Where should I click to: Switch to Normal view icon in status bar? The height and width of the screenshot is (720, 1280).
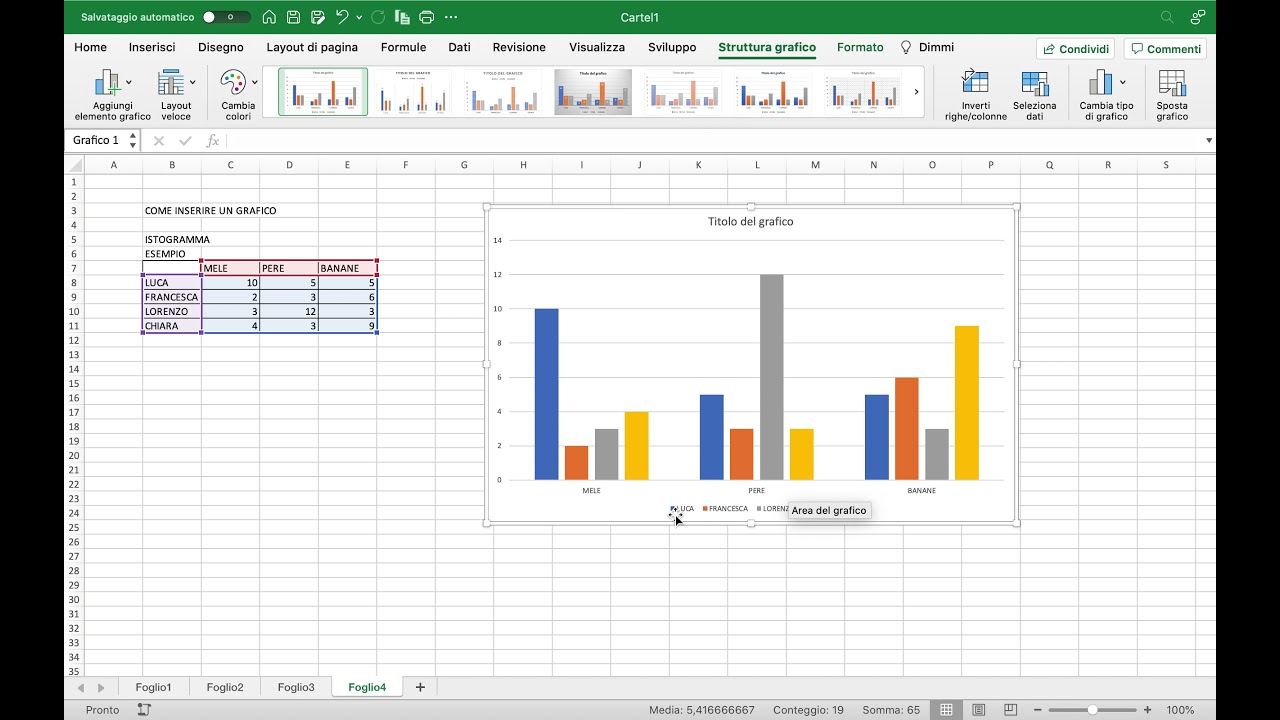click(x=945, y=710)
